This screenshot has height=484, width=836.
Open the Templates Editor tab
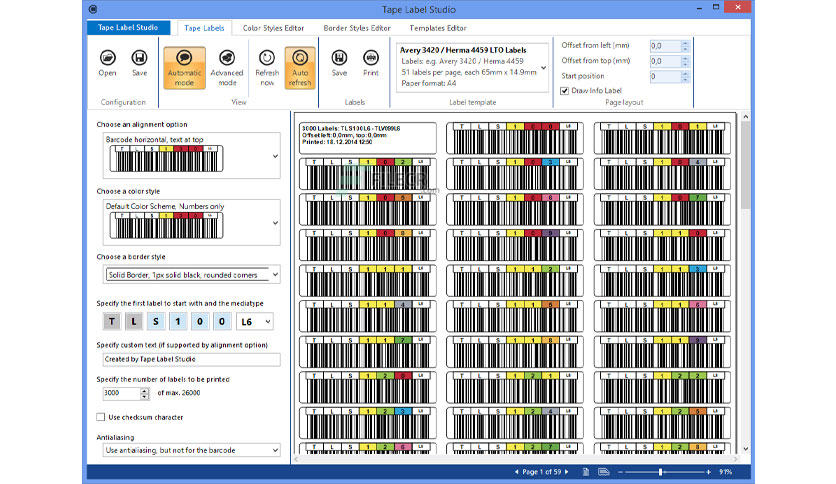click(x=438, y=28)
